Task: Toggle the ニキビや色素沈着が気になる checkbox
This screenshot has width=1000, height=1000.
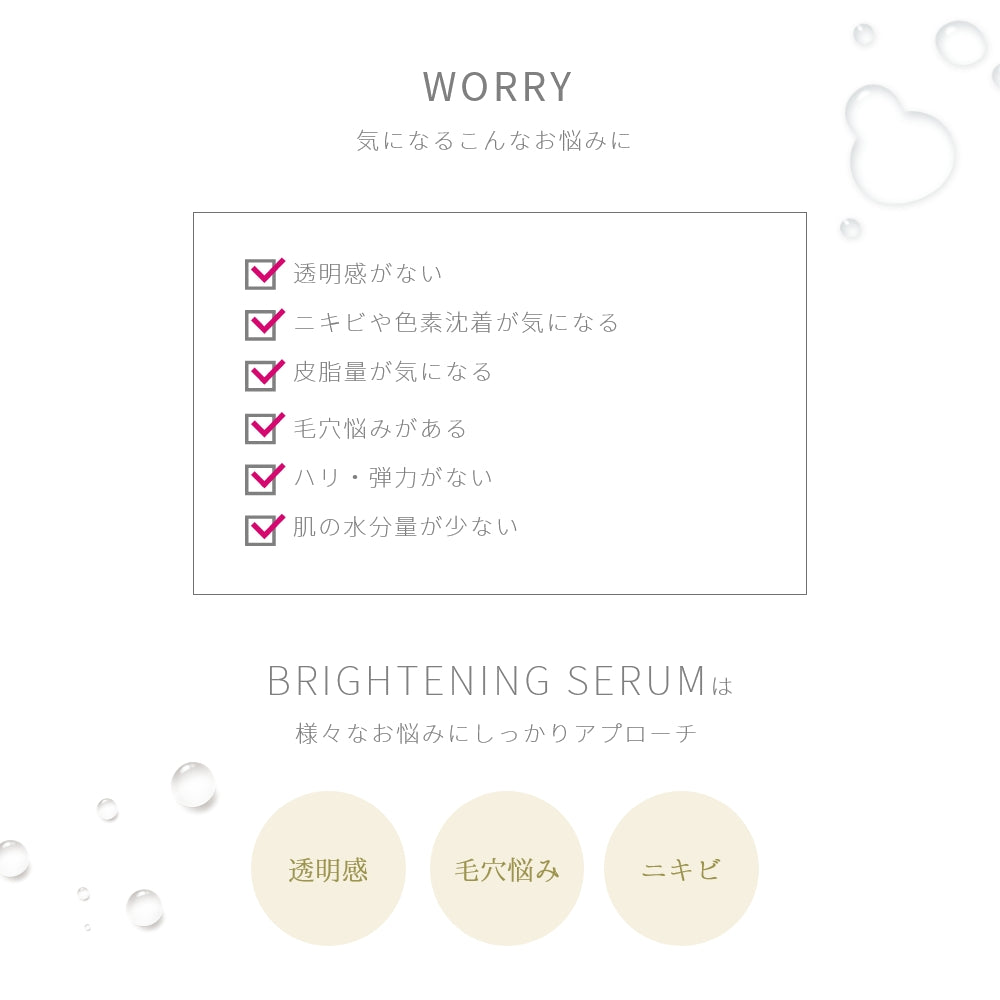Action: (x=260, y=324)
